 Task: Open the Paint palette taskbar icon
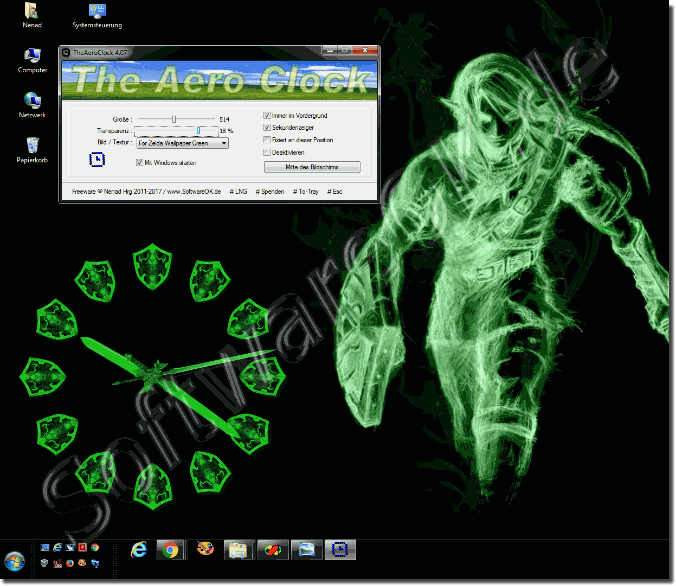(x=205, y=548)
